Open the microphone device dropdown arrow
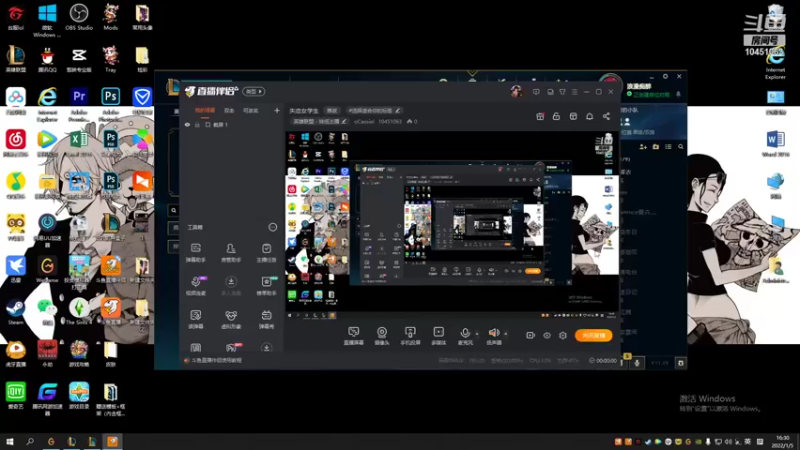800x450 pixels. 477,334
